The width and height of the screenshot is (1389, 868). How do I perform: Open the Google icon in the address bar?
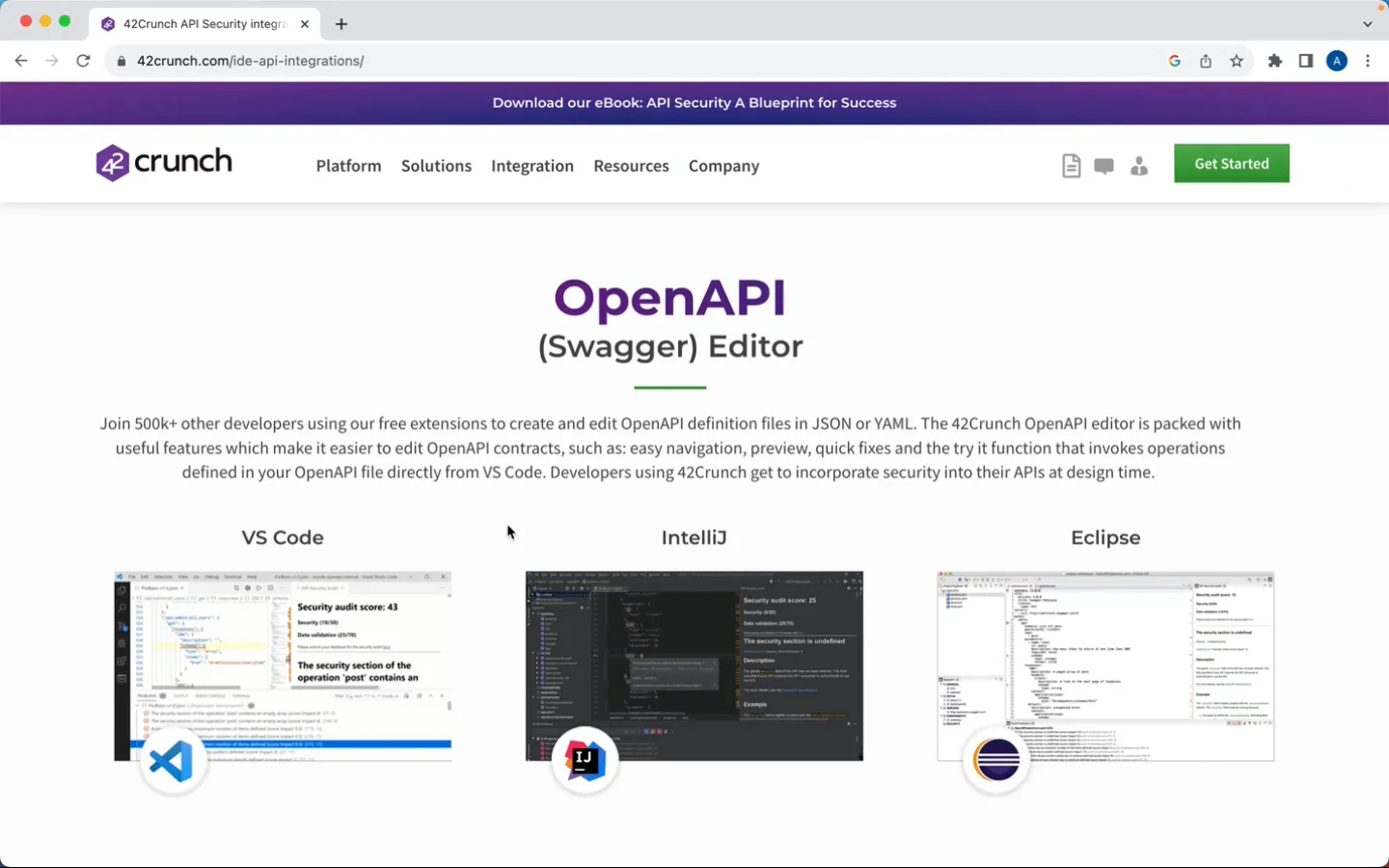point(1175,61)
